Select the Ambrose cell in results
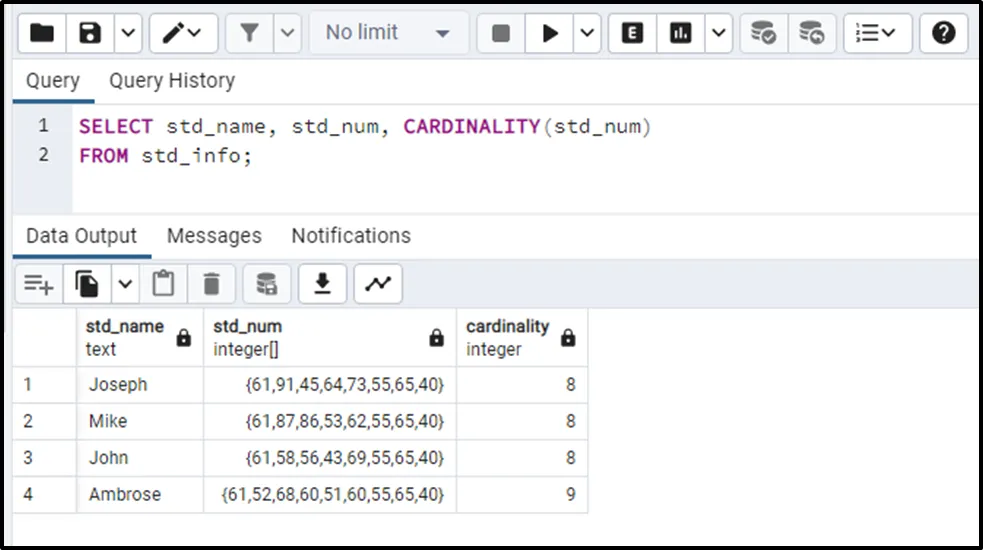Viewport: 983px width, 550px height. click(x=125, y=494)
